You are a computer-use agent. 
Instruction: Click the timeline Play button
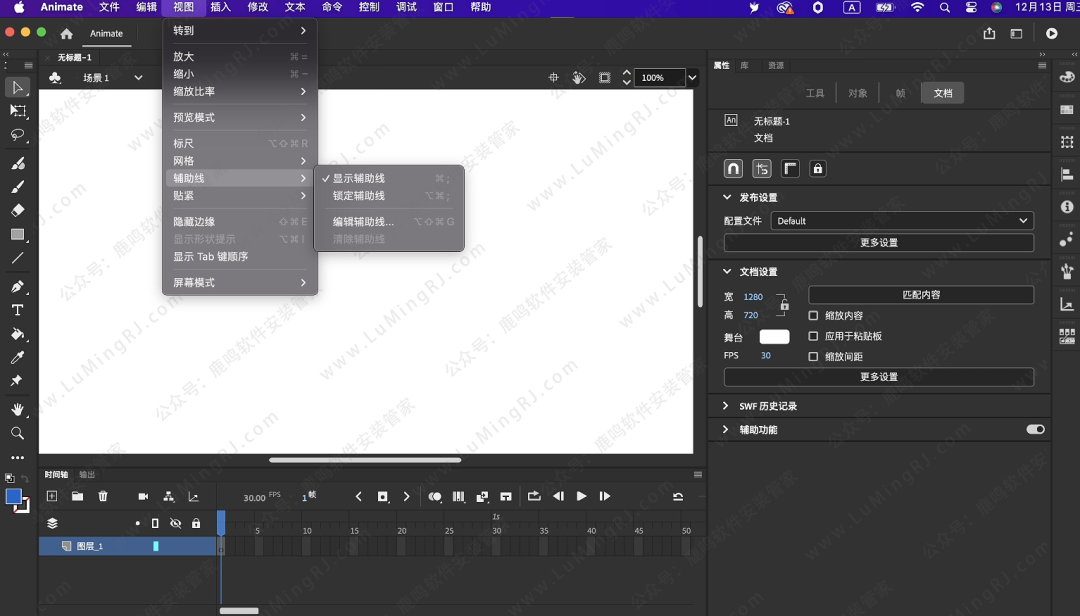coord(581,496)
